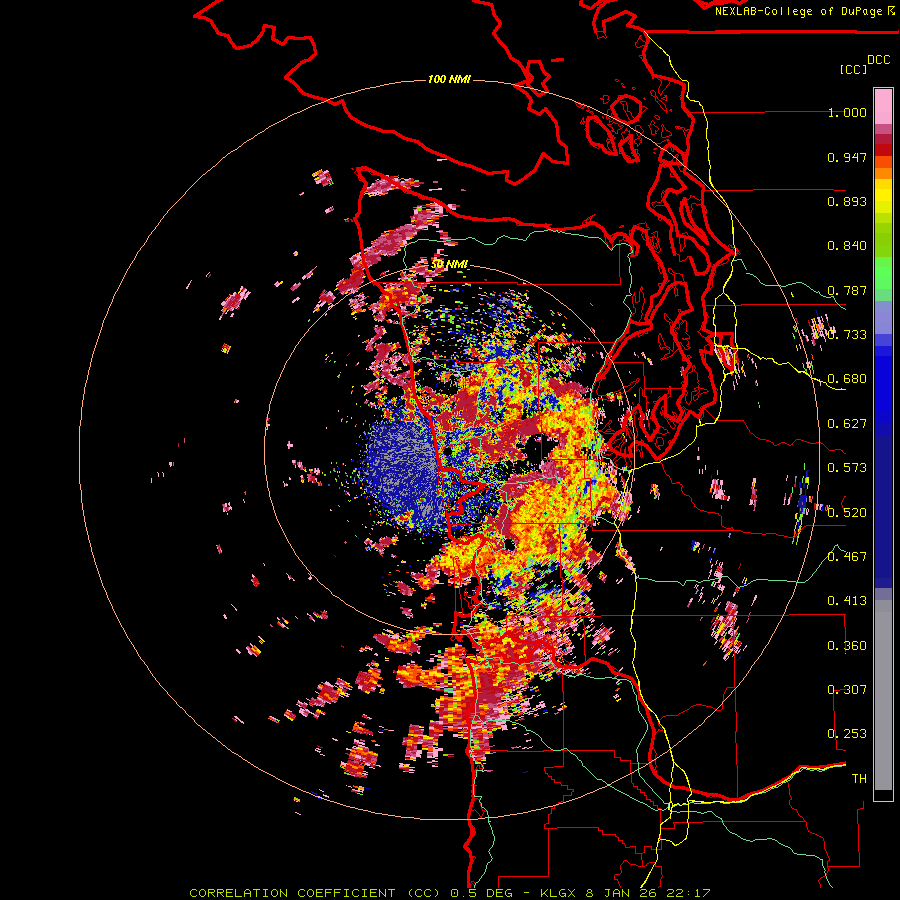900x900 pixels.
Task: Click the 0.840 scale value
Action: pyautogui.click(x=847, y=246)
